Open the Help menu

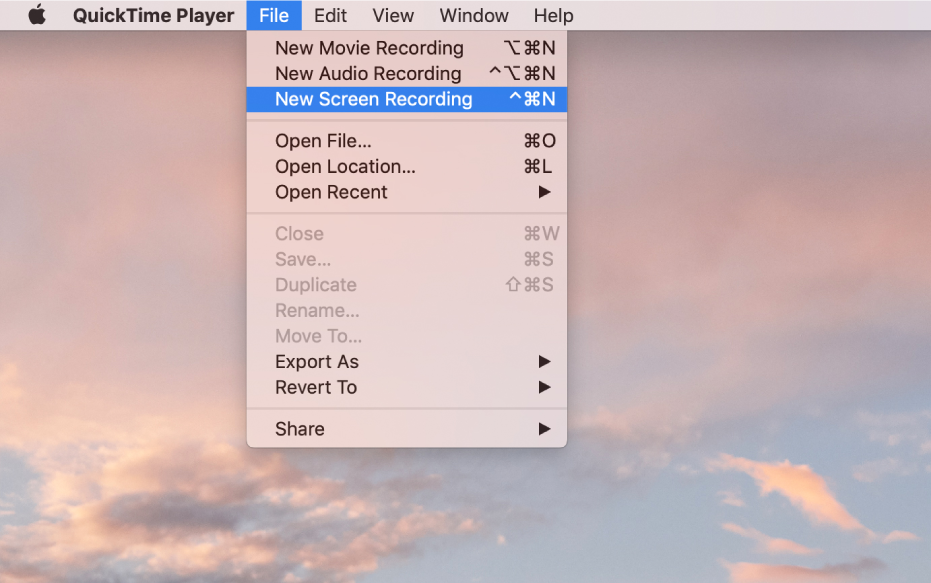coord(553,15)
